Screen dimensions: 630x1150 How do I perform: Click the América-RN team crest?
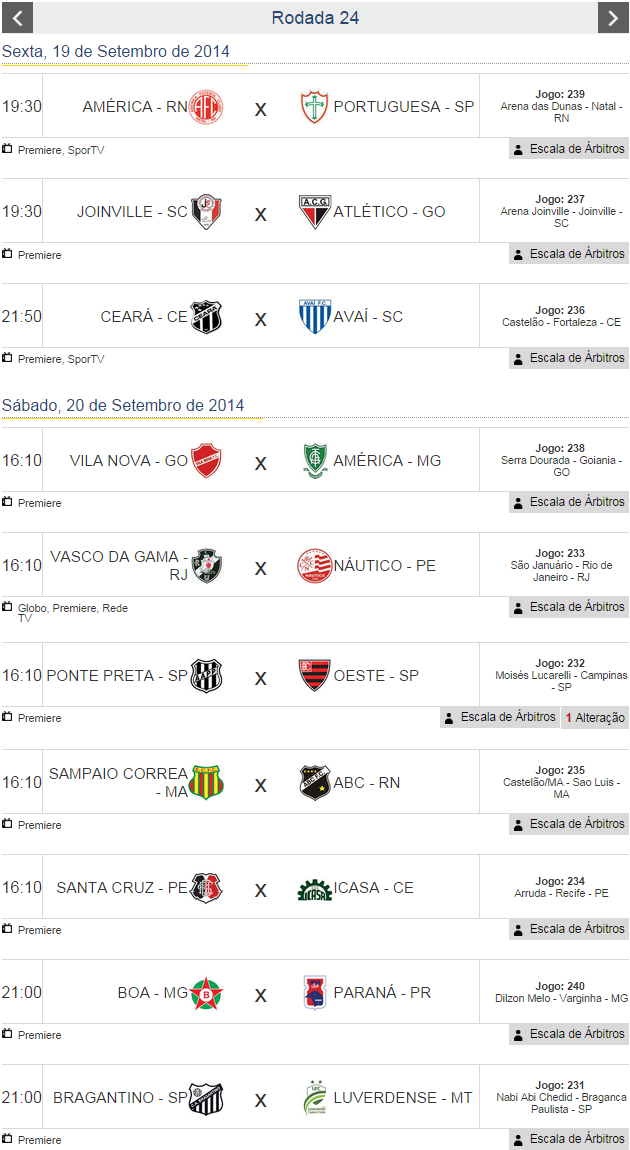tap(207, 107)
